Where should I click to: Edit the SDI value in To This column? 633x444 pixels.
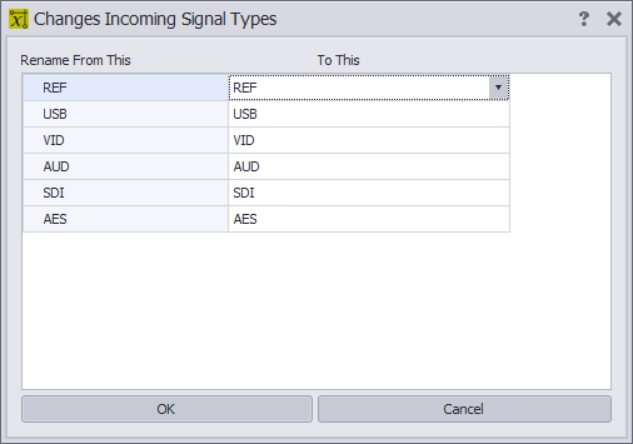369,193
